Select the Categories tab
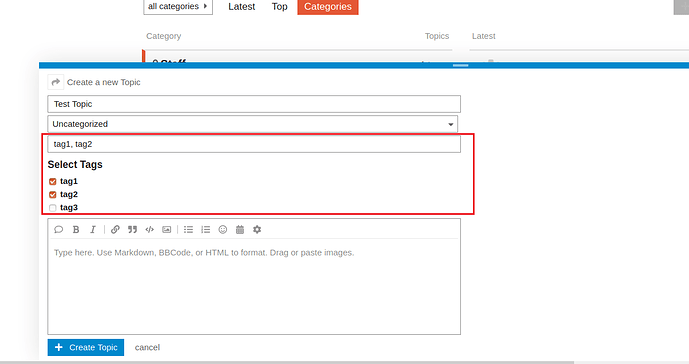This screenshot has height=364, width=689. pos(328,7)
